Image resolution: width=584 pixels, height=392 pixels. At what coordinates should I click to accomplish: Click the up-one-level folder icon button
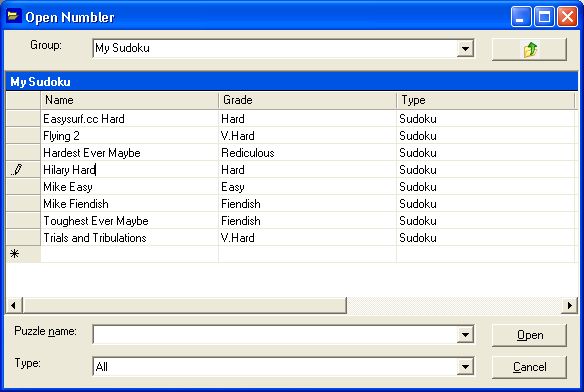coord(529,49)
